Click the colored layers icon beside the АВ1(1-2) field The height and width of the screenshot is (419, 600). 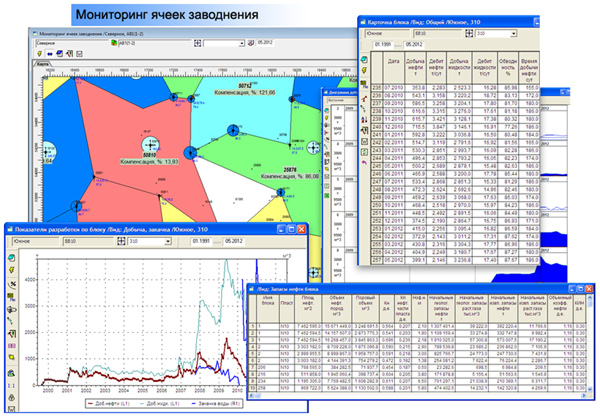pos(114,43)
